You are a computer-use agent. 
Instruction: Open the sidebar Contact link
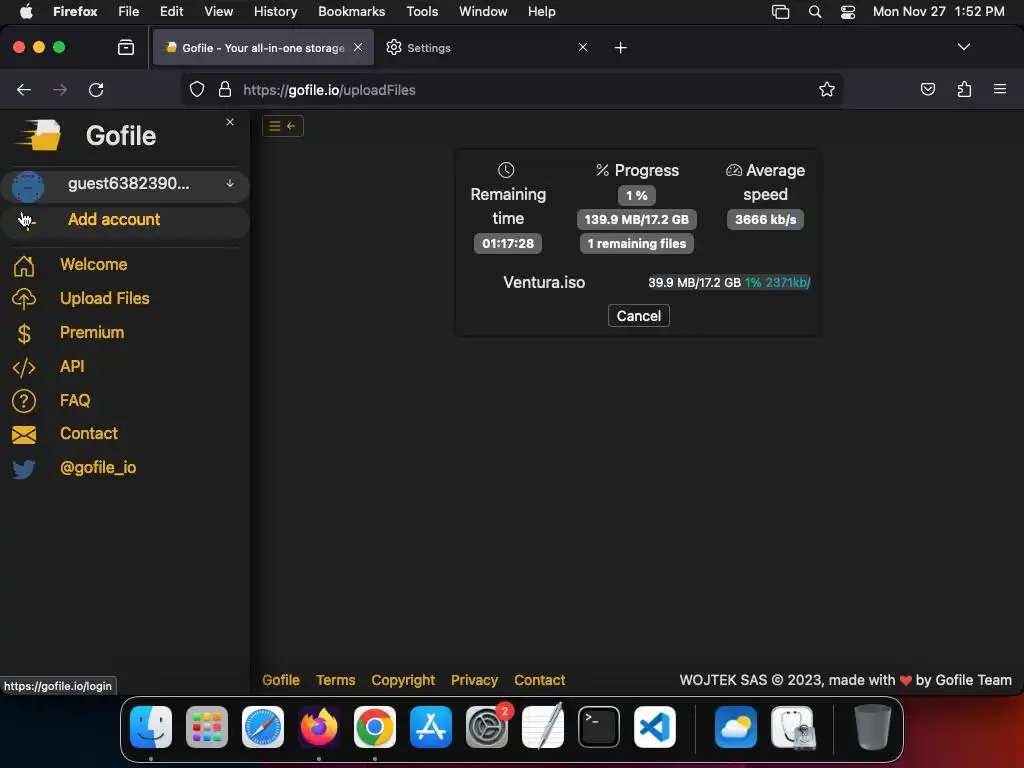click(89, 434)
